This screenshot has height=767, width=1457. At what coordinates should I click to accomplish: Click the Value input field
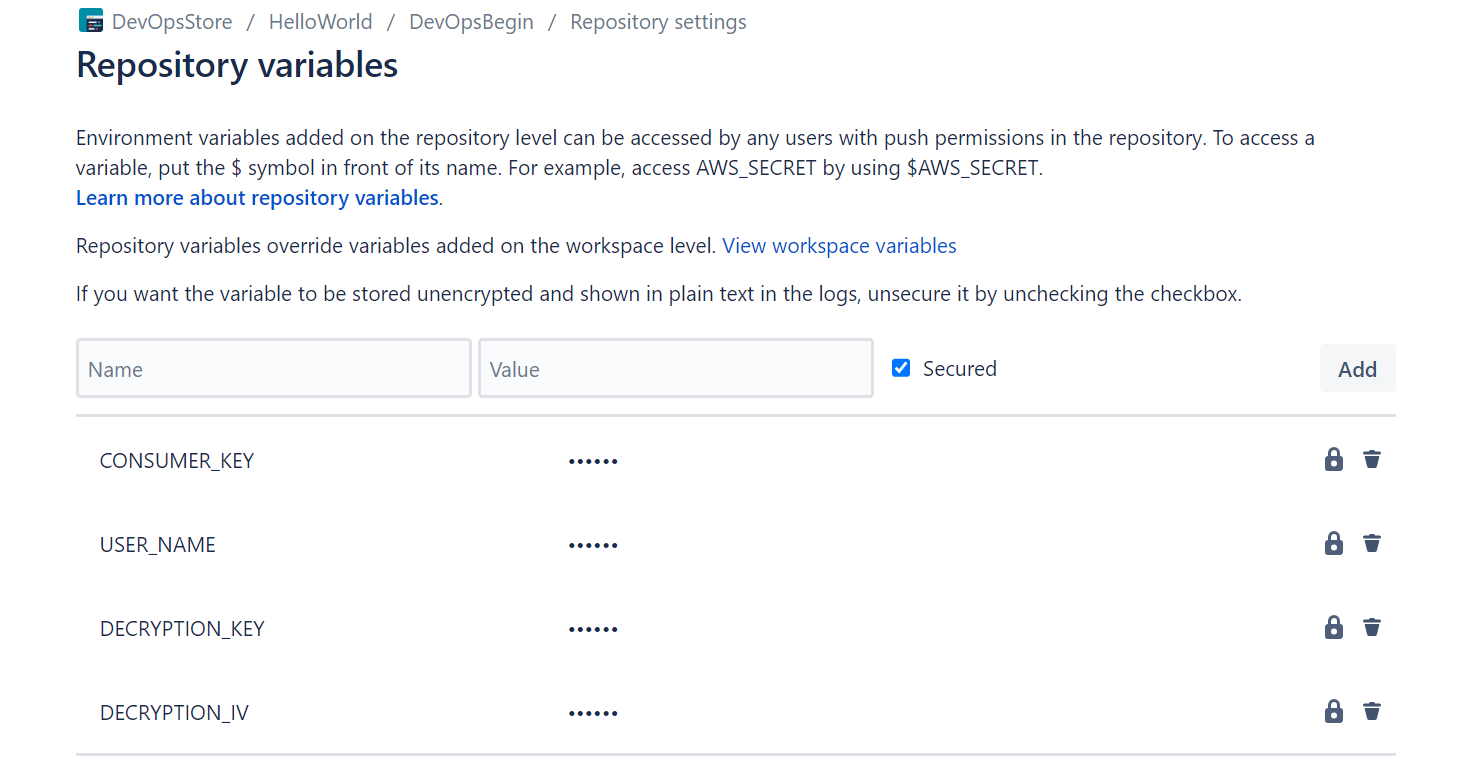[675, 368]
